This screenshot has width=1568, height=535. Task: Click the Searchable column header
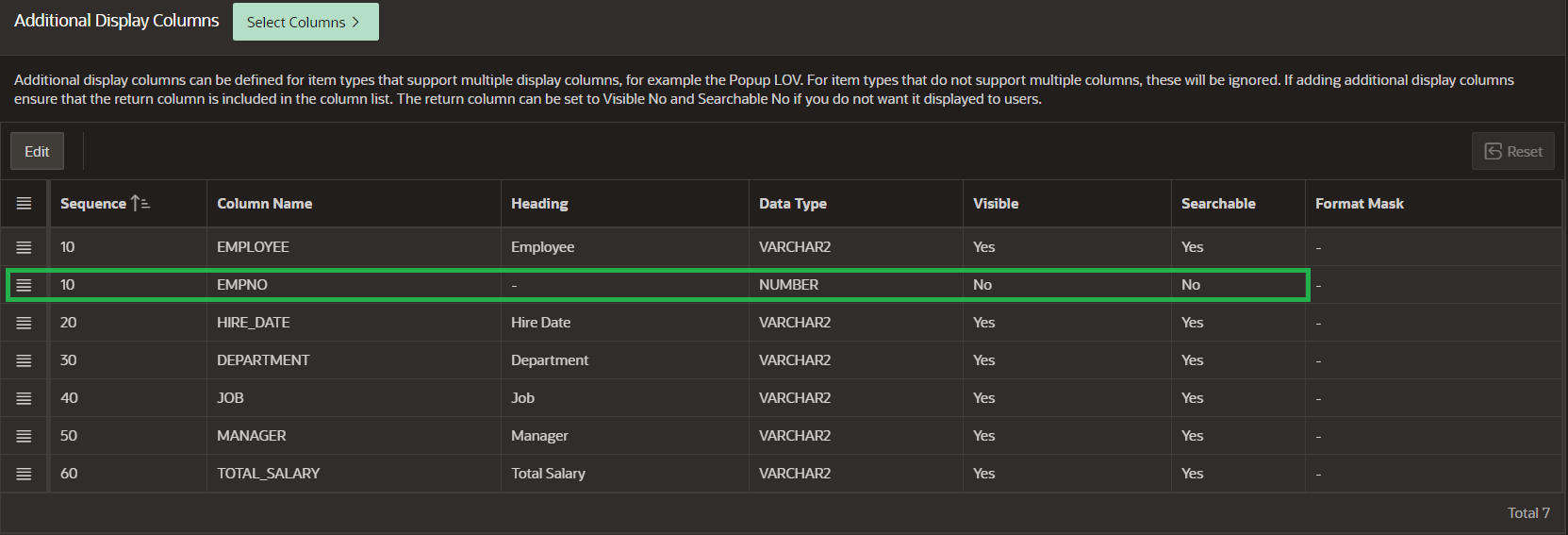(x=1238, y=204)
